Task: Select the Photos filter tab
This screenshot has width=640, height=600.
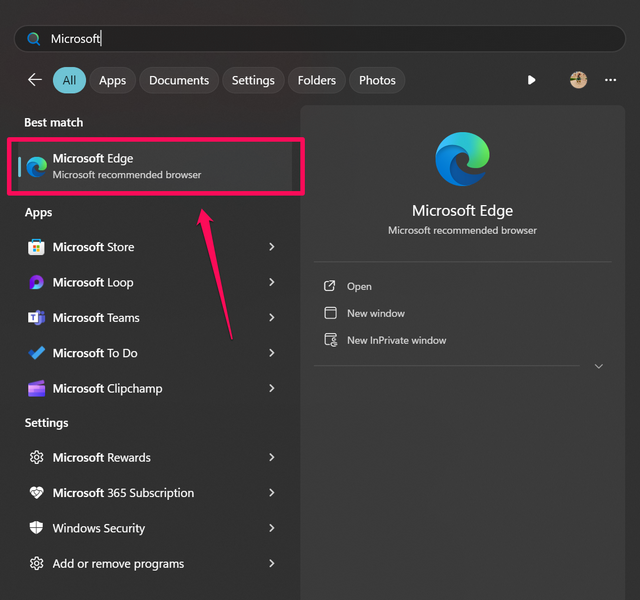Action: pos(377,80)
